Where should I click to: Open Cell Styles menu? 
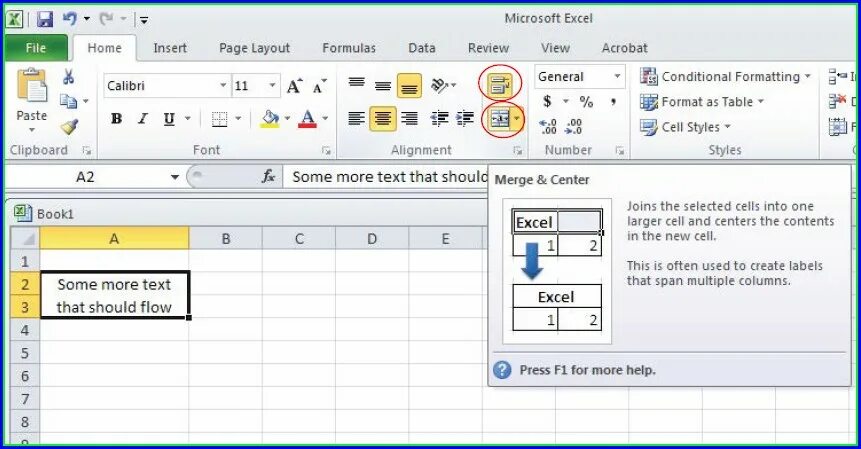tap(685, 127)
